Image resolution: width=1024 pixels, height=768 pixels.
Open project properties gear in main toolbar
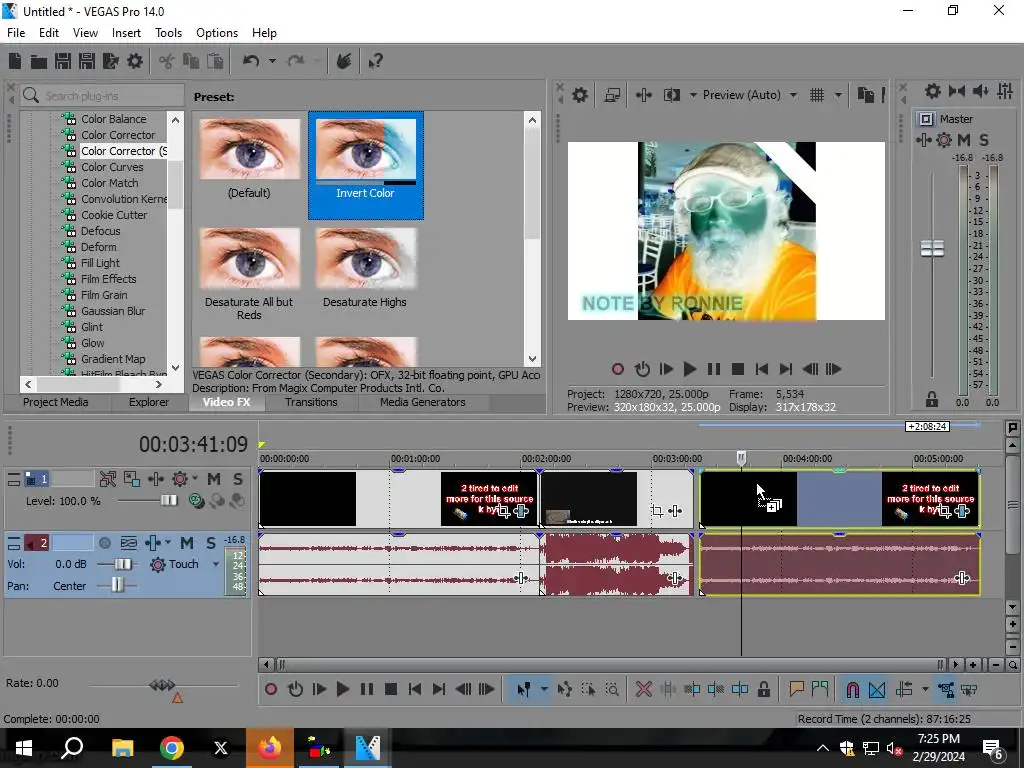pyautogui.click(x=135, y=61)
